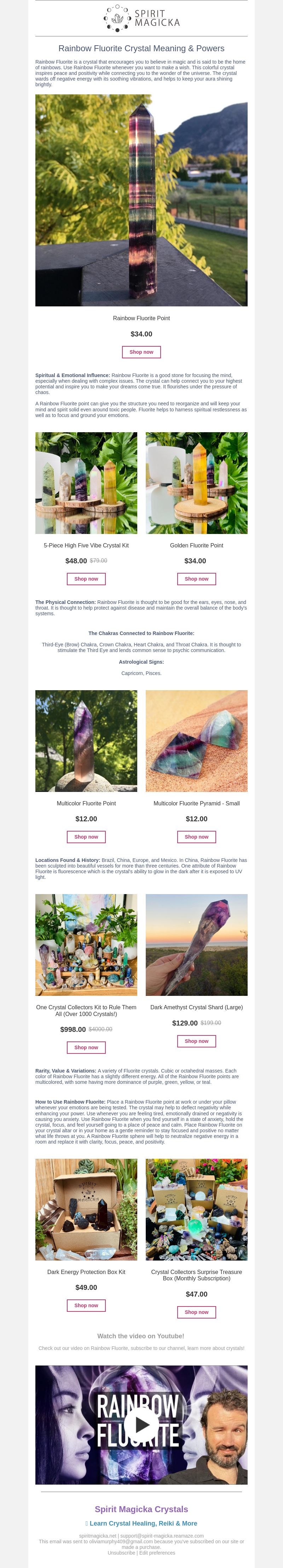Shop now for Dark Amethyst Crystal Shard
This screenshot has width=283, height=1568.
point(196,1041)
